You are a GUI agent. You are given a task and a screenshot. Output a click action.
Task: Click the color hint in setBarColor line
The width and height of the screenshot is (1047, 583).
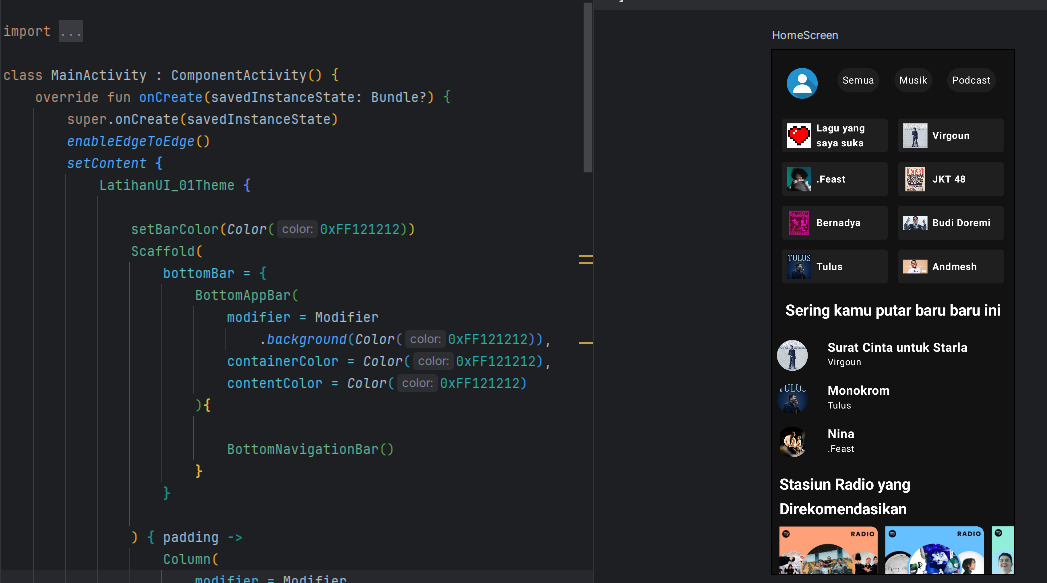(x=297, y=229)
